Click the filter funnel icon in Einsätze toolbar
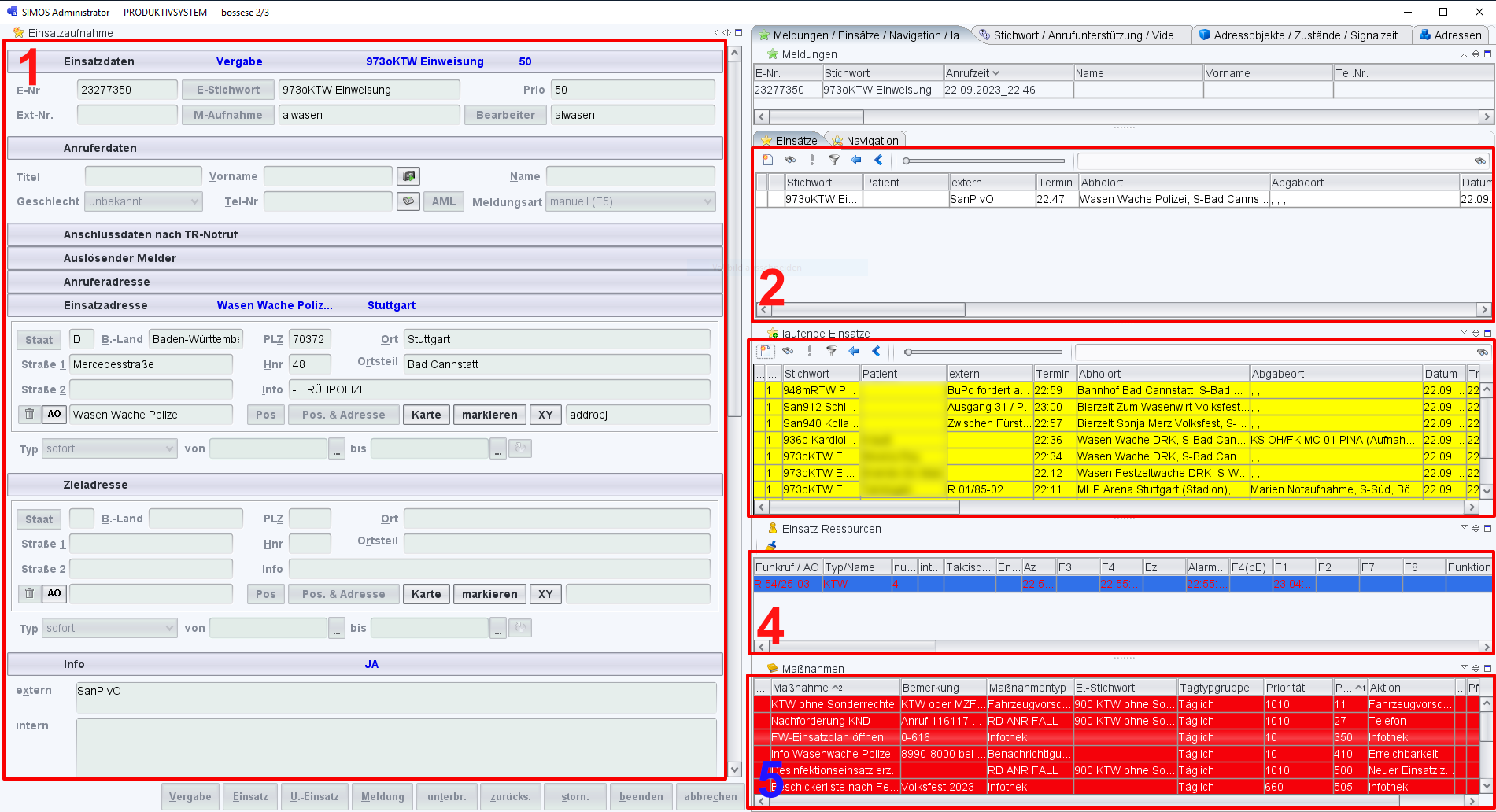Image resolution: width=1496 pixels, height=812 pixels. (x=833, y=160)
